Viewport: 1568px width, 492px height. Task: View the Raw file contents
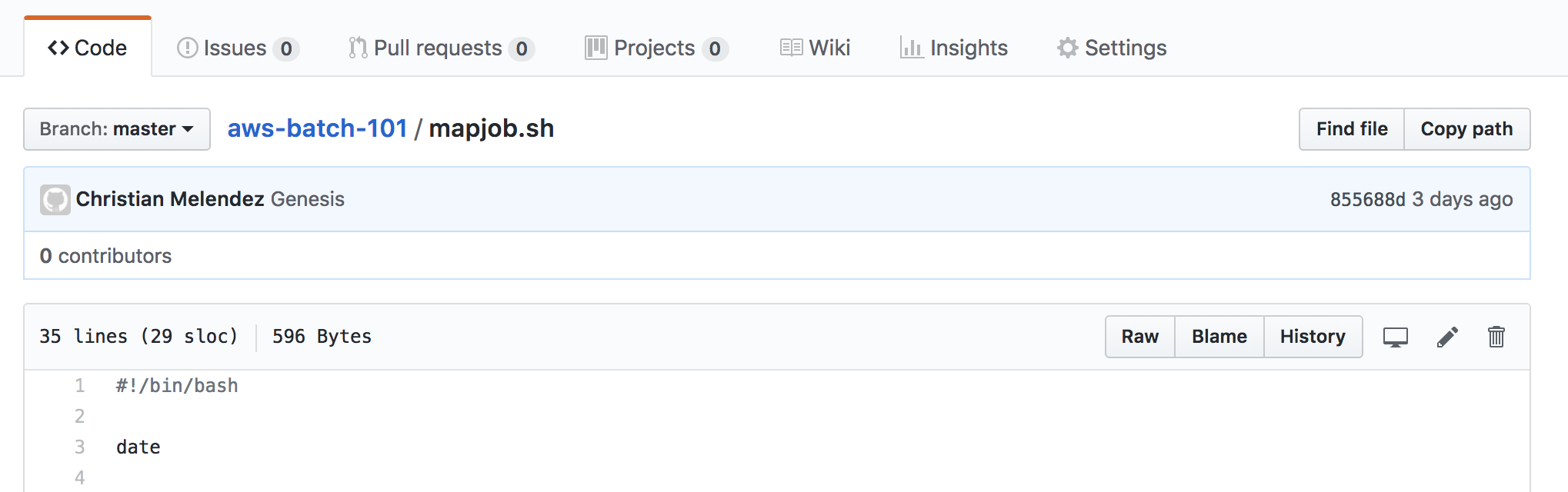[1139, 337]
